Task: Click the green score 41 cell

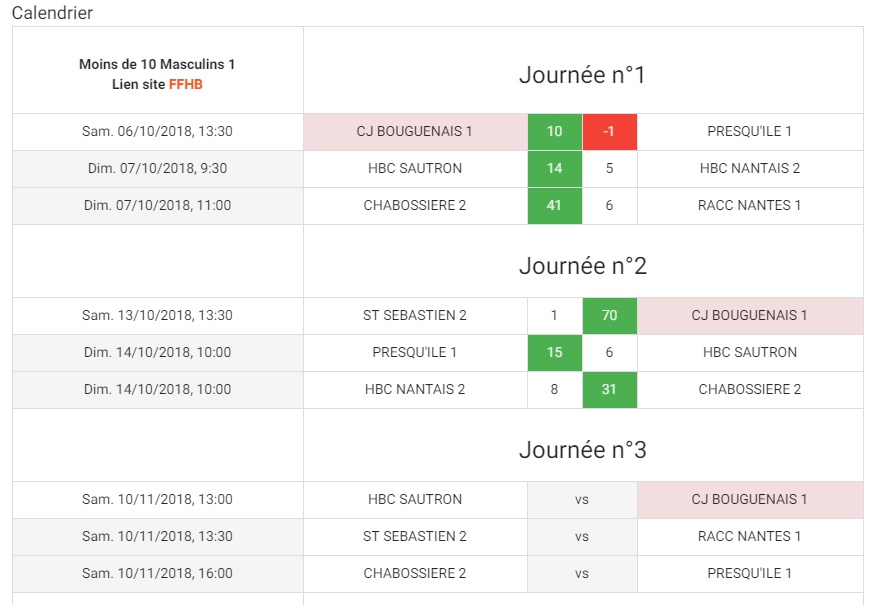Action: [x=554, y=206]
